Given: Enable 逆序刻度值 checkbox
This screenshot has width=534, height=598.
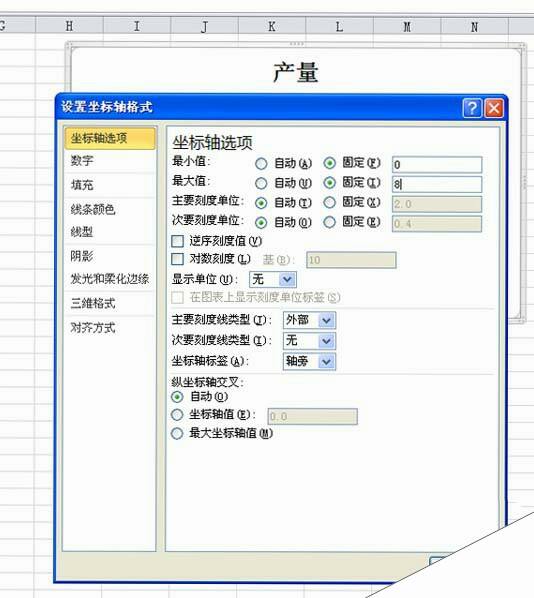Looking at the screenshot, I should [178, 241].
